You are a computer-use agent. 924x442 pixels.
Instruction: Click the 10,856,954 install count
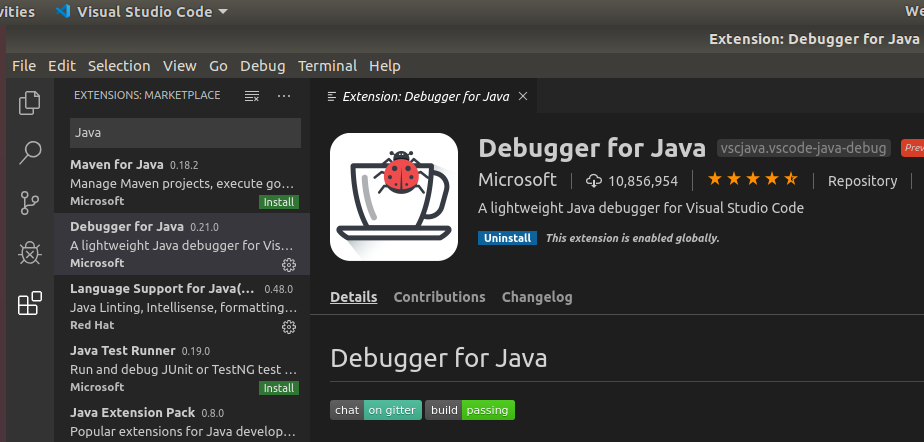coord(643,181)
